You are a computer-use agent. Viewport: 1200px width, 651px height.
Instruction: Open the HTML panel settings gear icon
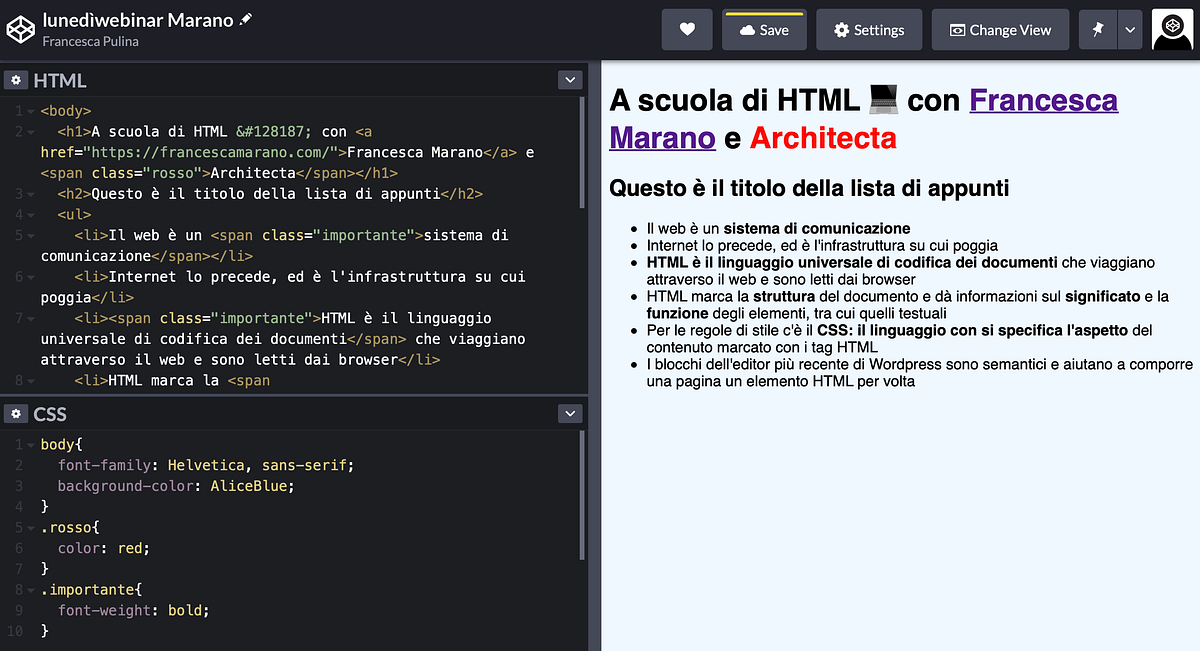[x=17, y=80]
